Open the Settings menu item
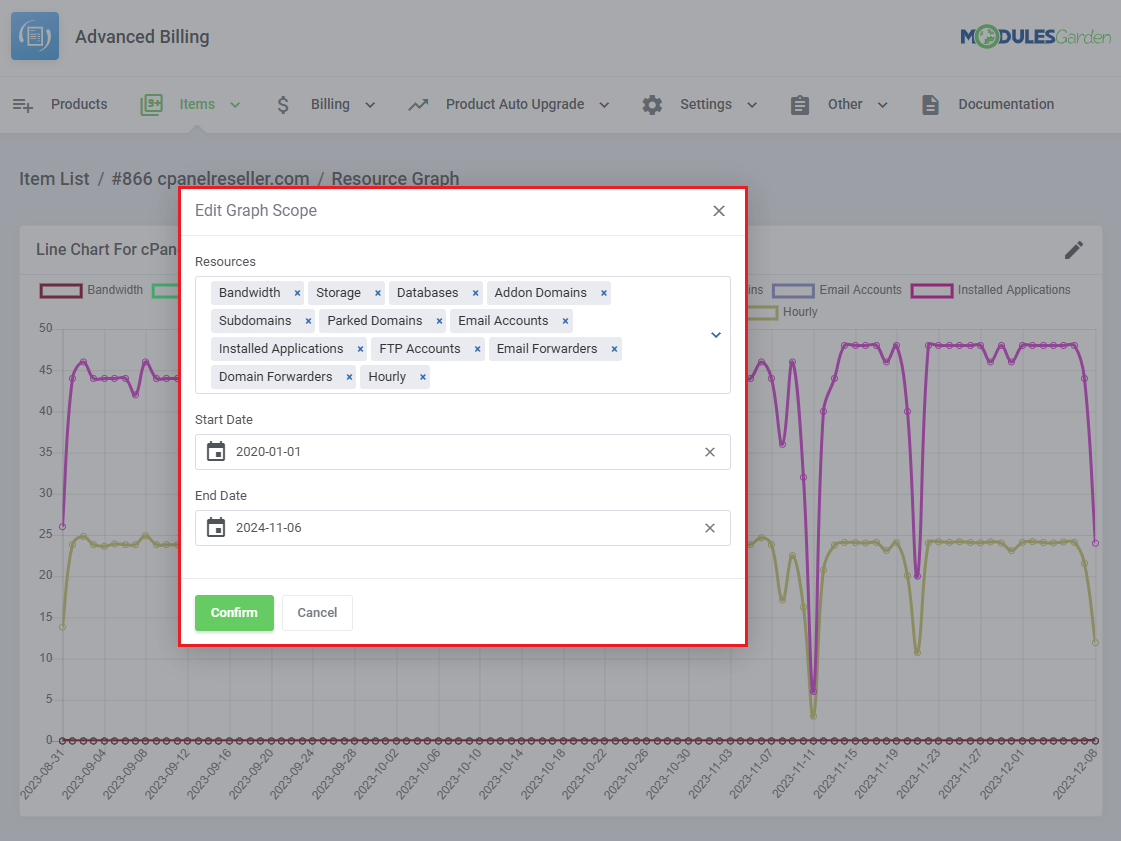This screenshot has height=841, width=1121. pos(706,104)
